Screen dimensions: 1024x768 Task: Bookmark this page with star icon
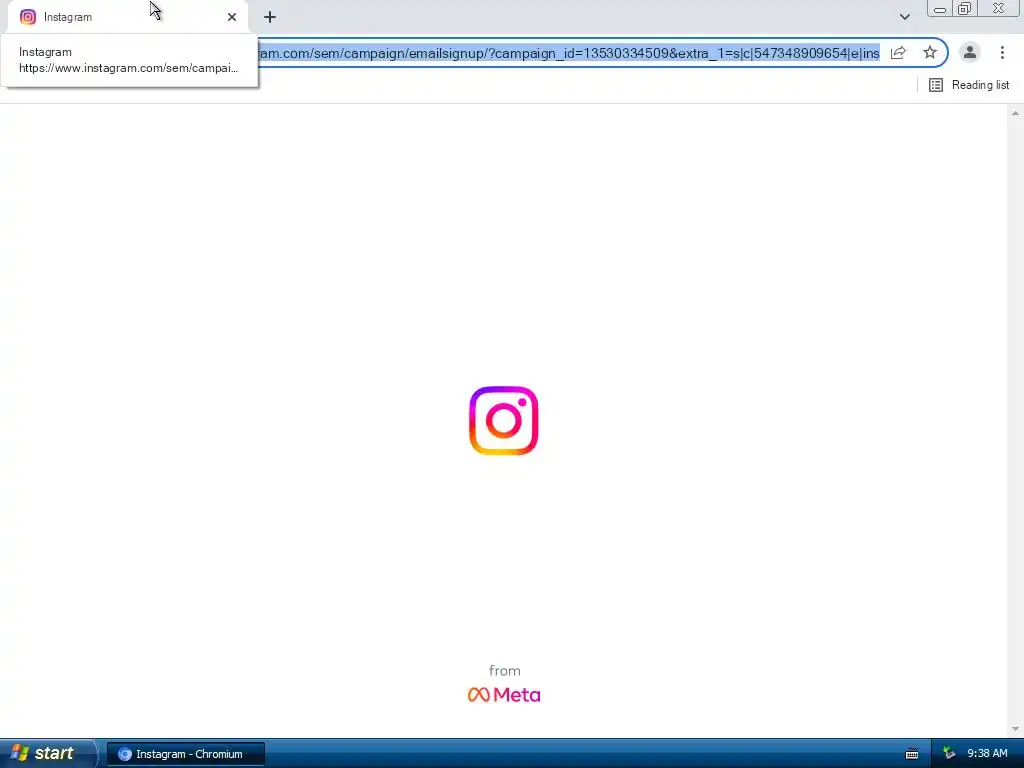[x=930, y=53]
